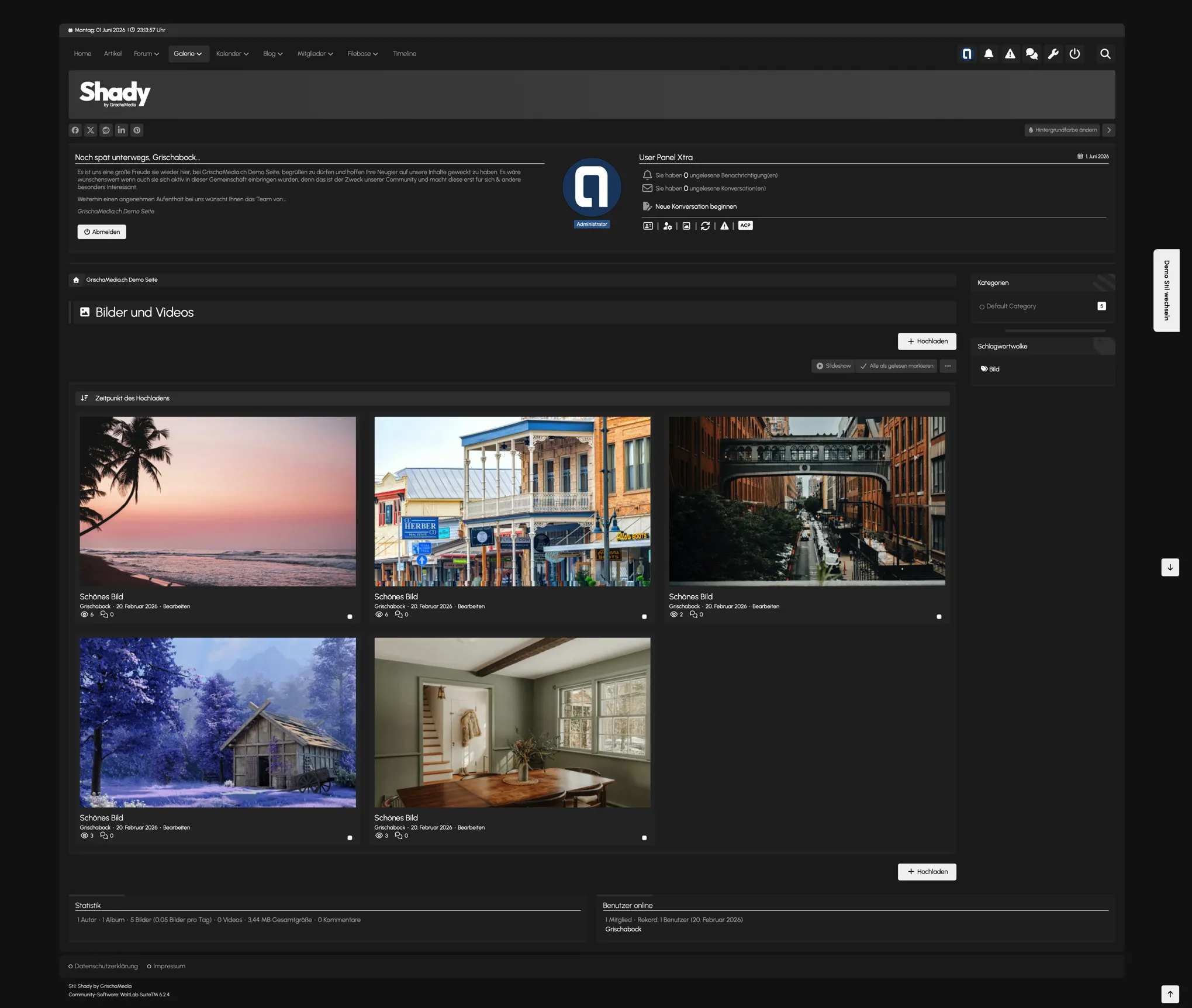The width and height of the screenshot is (1192, 1008).
Task: Open the Bild tag in Schlagwortwolke
Action: (990, 369)
